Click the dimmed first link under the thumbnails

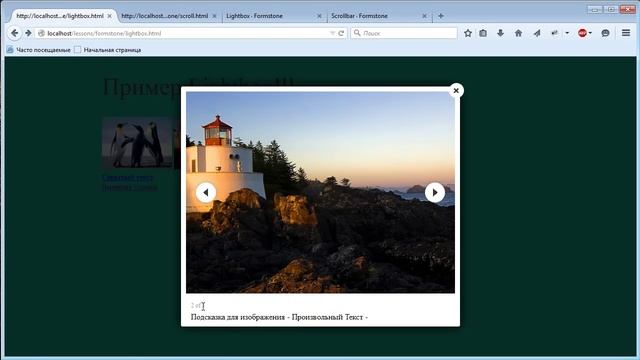[x=128, y=178]
